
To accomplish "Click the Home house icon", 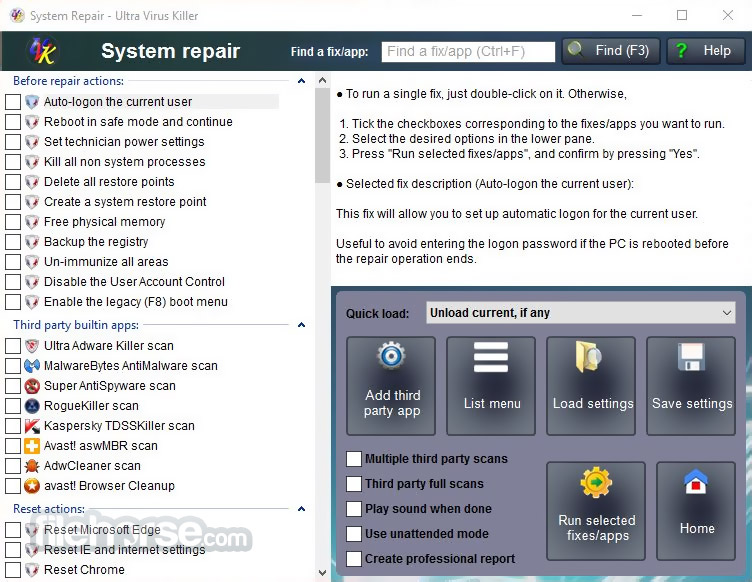I will coord(696,482).
